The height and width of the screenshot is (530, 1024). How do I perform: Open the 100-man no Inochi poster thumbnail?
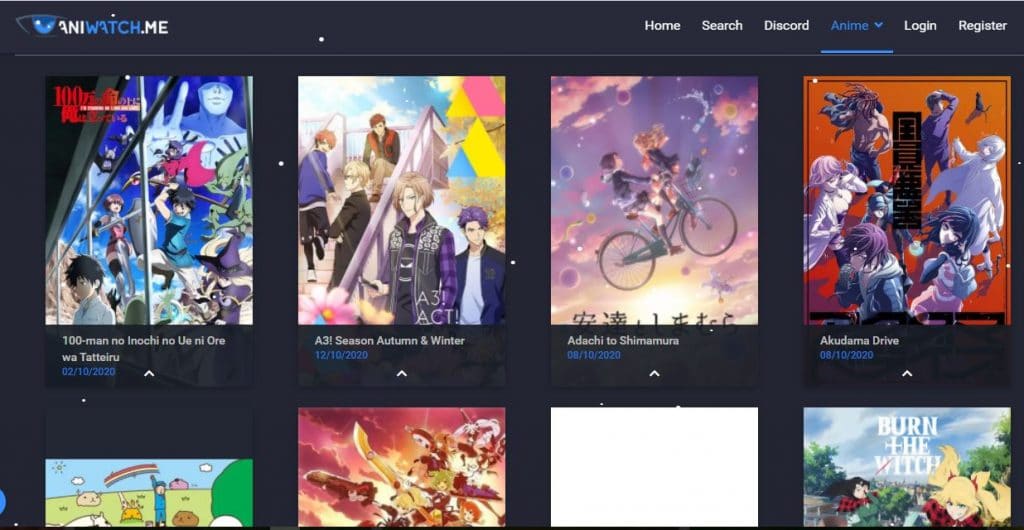tap(149, 200)
